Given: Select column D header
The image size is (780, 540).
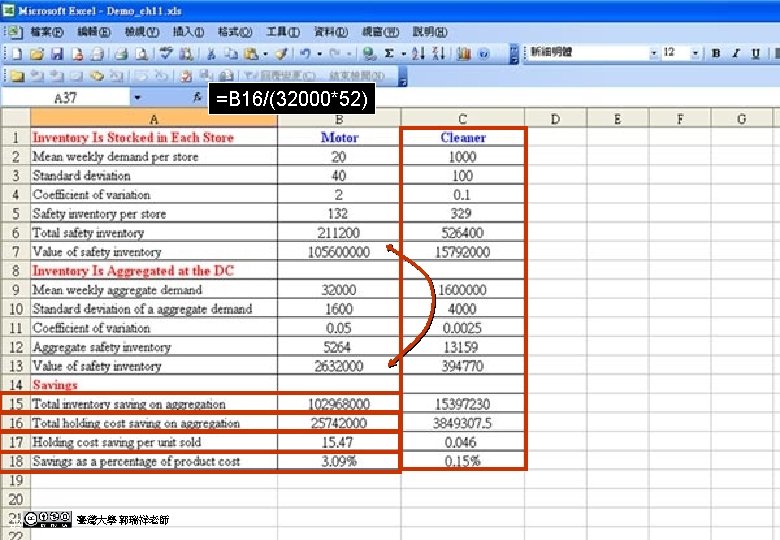Looking at the screenshot, I should coord(556,119).
